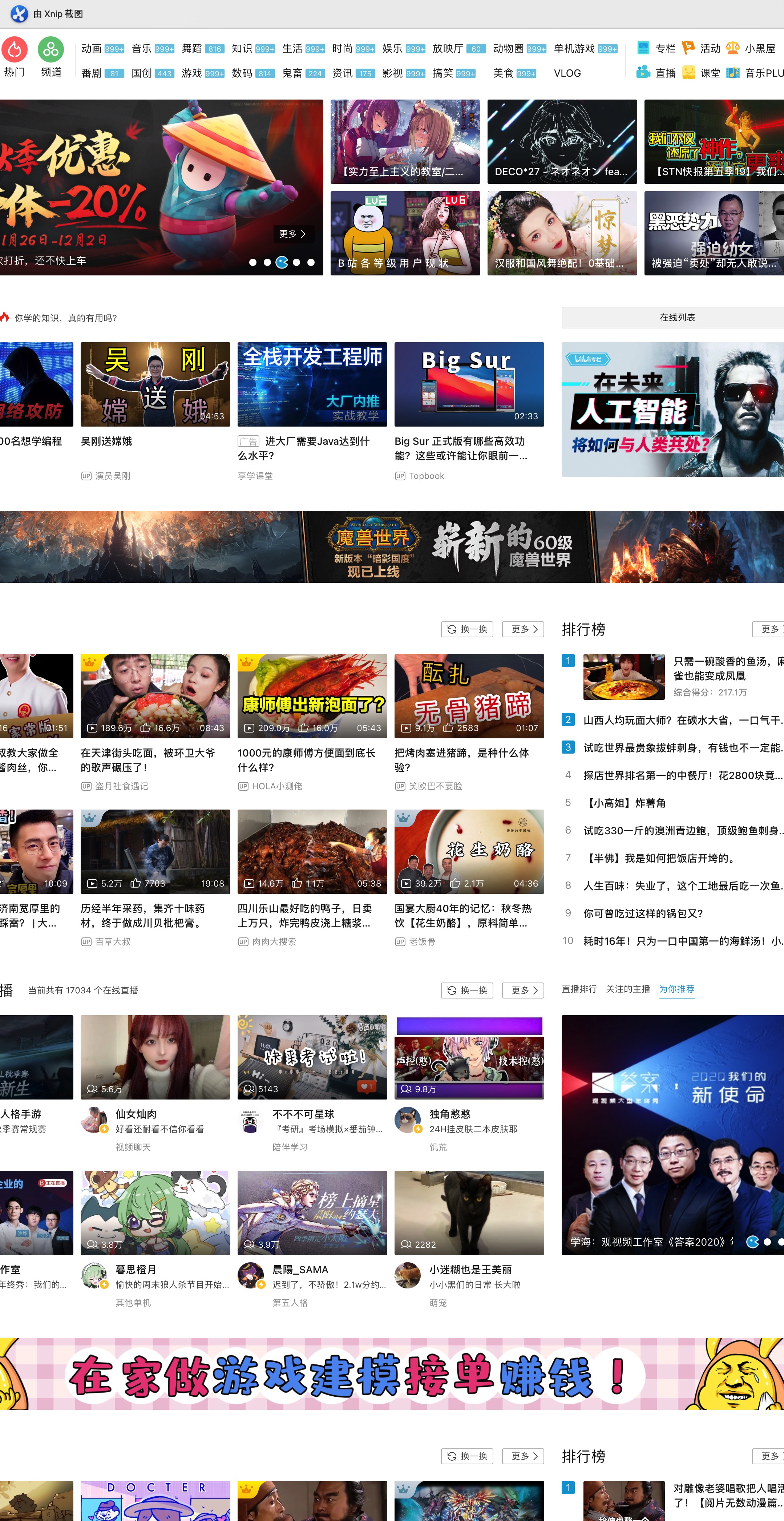Open the 魔兽世界 advertisement banner
Image resolution: width=784 pixels, height=1521 pixels.
click(x=392, y=547)
